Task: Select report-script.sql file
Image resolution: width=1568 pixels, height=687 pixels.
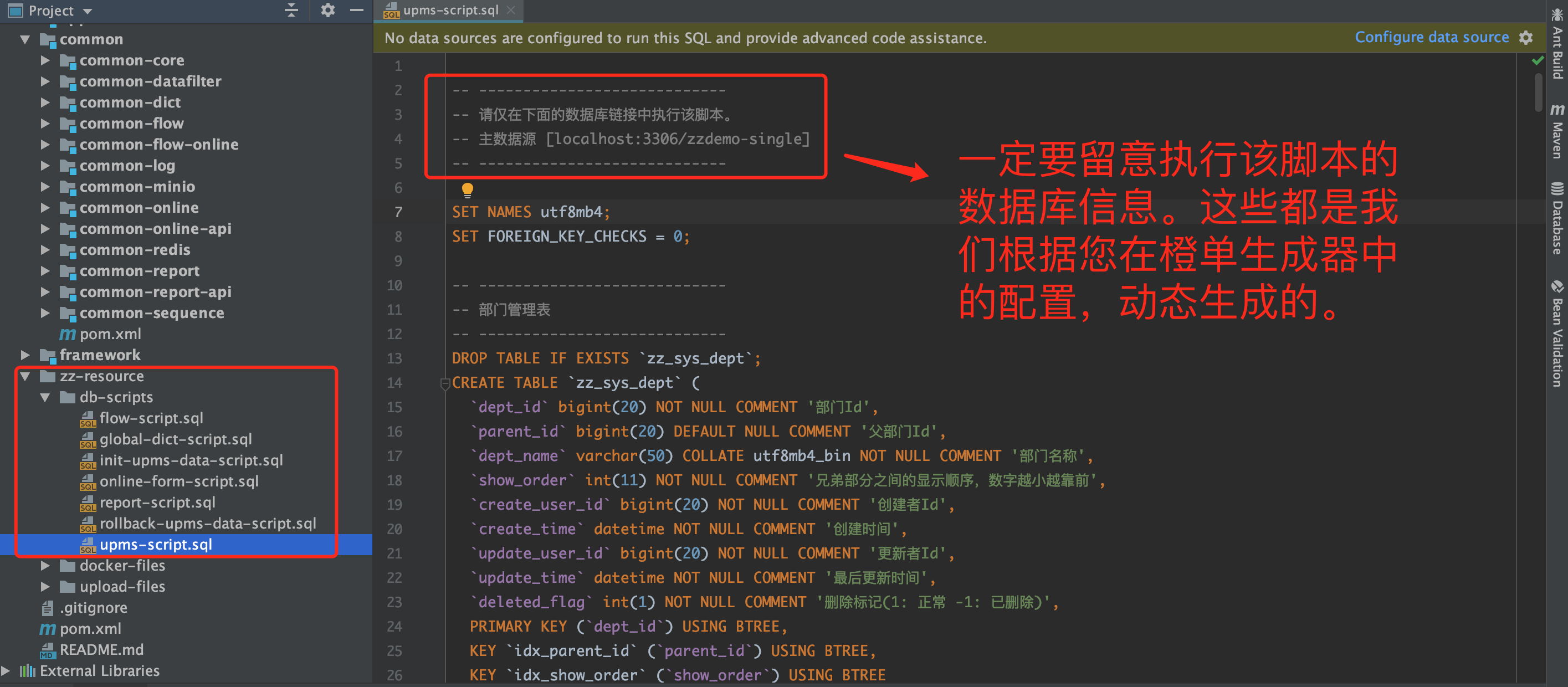Action: [157, 503]
